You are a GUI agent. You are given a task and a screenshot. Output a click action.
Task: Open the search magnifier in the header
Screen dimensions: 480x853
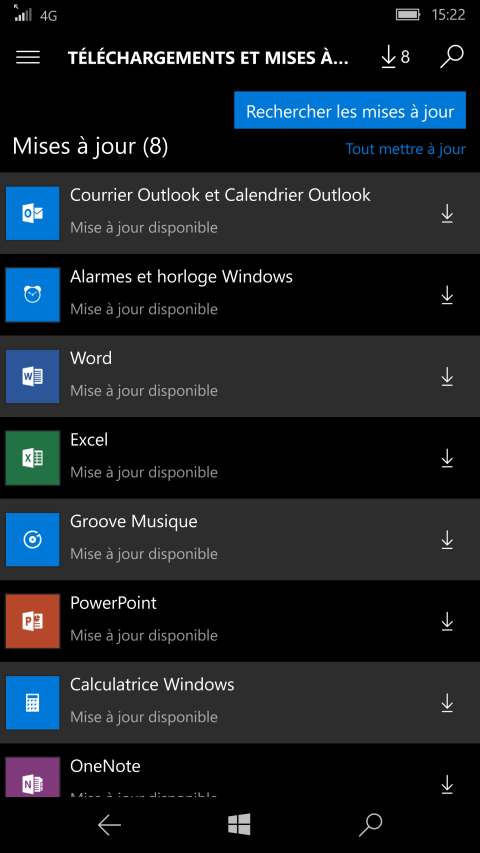coord(452,57)
